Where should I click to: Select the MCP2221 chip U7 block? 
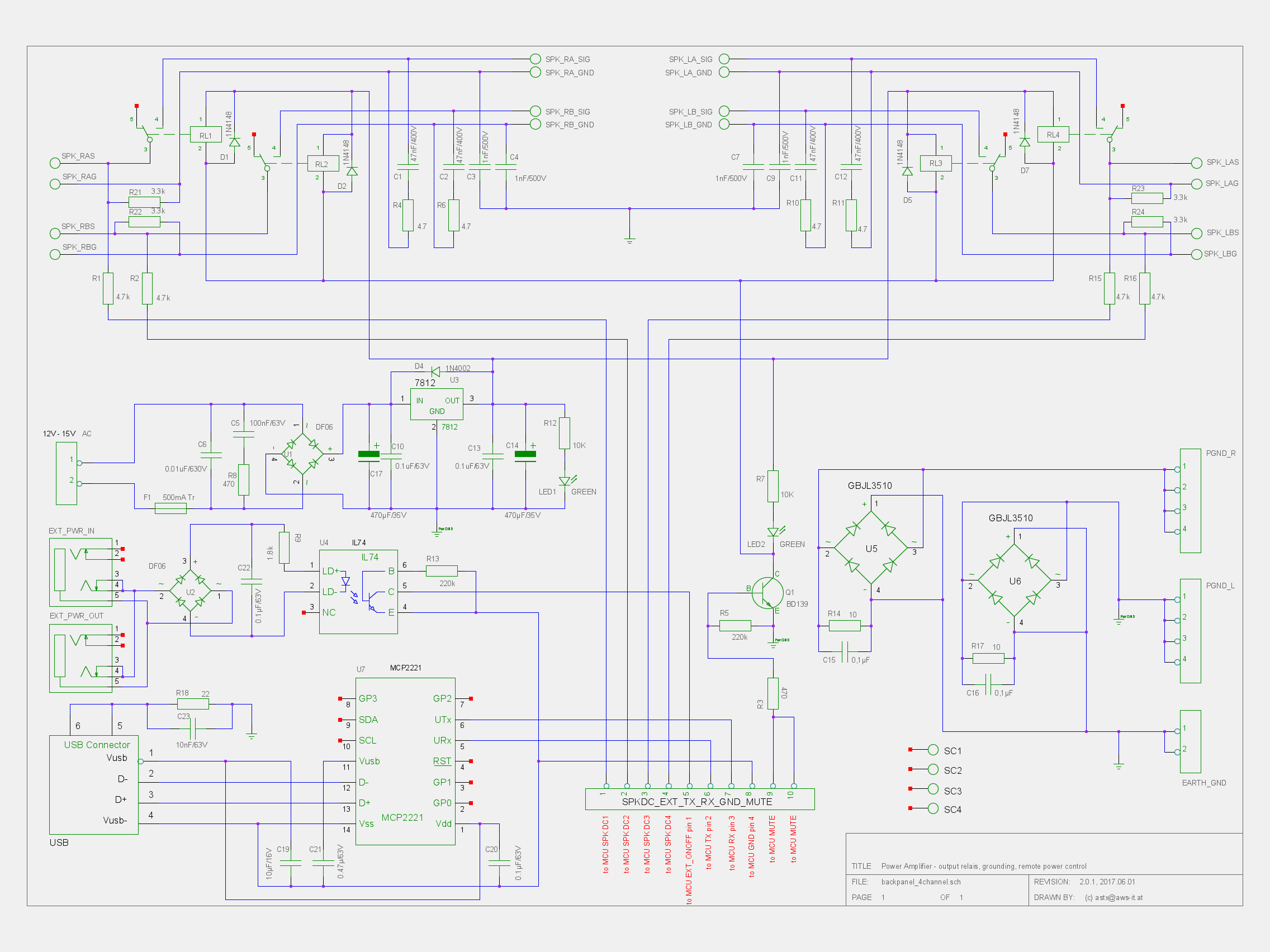[x=405, y=761]
